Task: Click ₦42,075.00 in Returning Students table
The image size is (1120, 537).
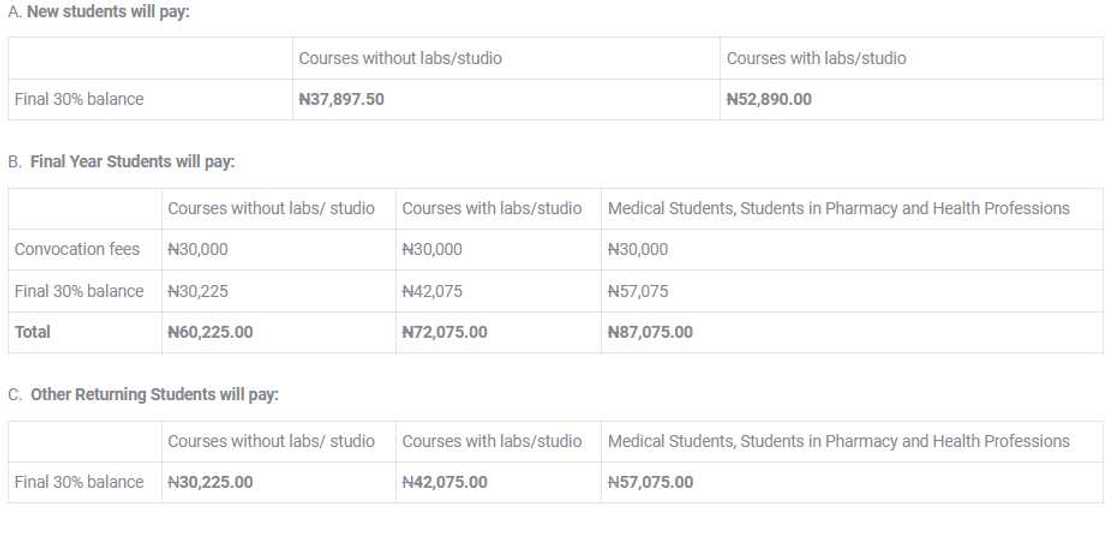Action: pyautogui.click(x=444, y=482)
